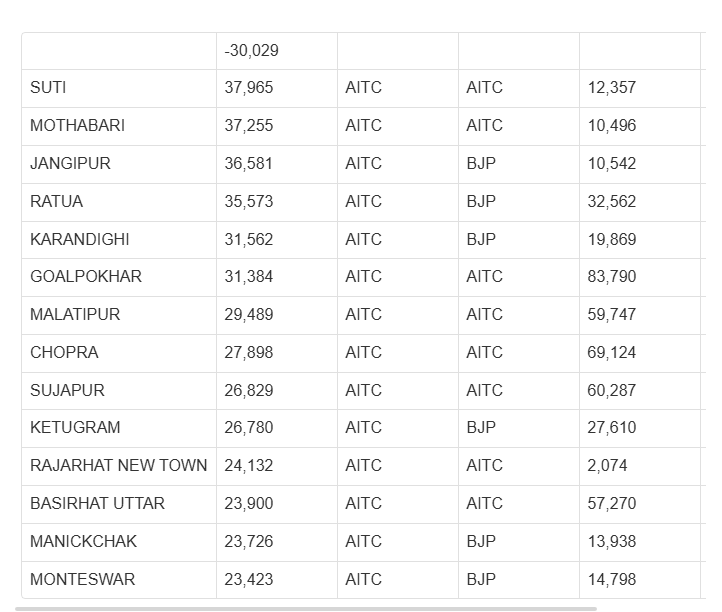This screenshot has height=612, width=722.
Task: Click RATUA value 32,562
Action: point(611,201)
